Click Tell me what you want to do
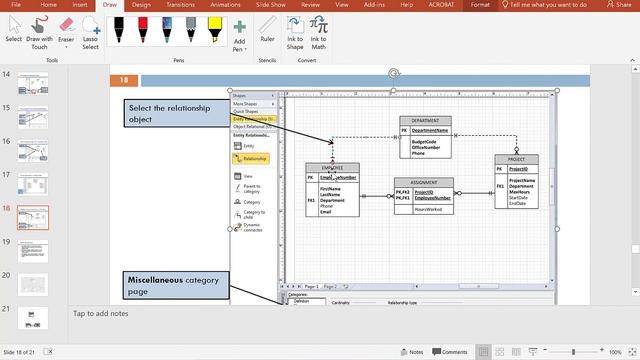The width and height of the screenshot is (640, 360). (x=544, y=4)
